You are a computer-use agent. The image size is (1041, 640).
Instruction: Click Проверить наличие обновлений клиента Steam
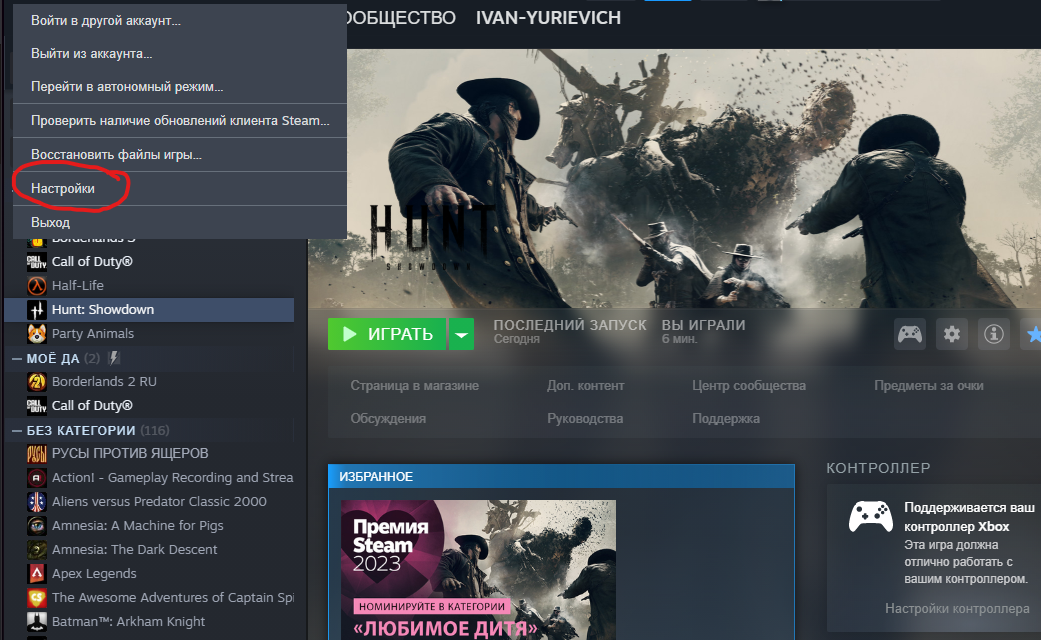click(179, 121)
